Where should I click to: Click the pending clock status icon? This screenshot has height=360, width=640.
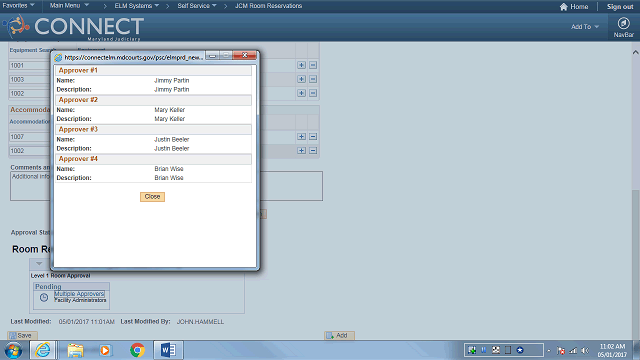click(x=44, y=298)
